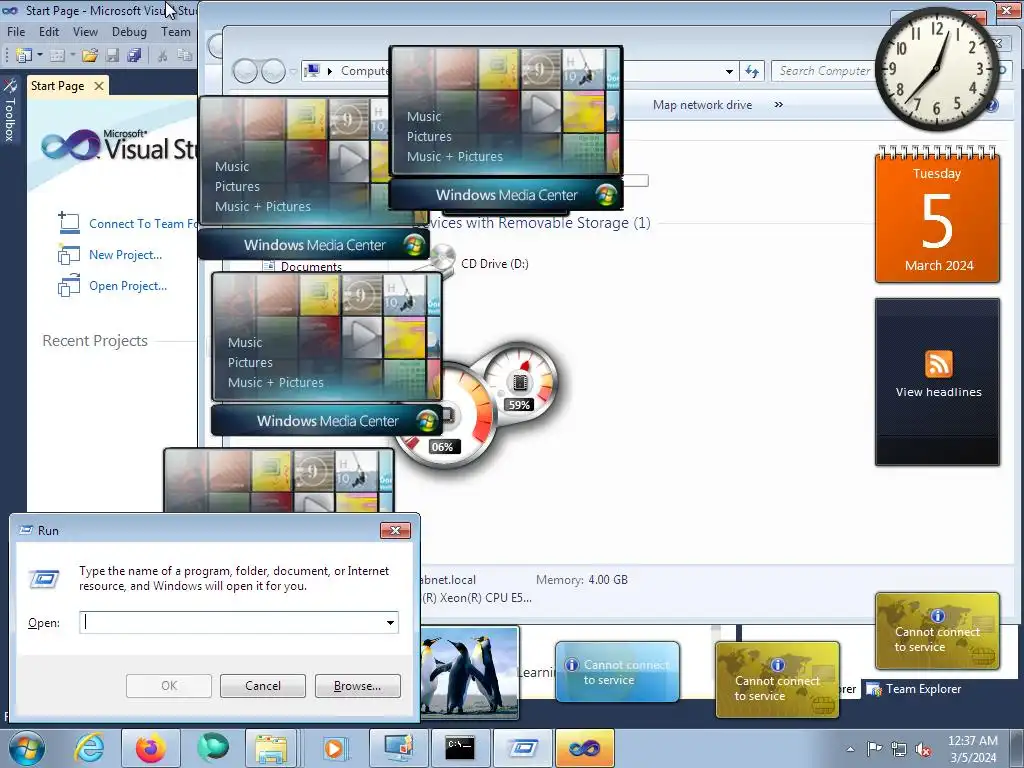The height and width of the screenshot is (768, 1024).
Task: Open the View menu
Action: (85, 31)
